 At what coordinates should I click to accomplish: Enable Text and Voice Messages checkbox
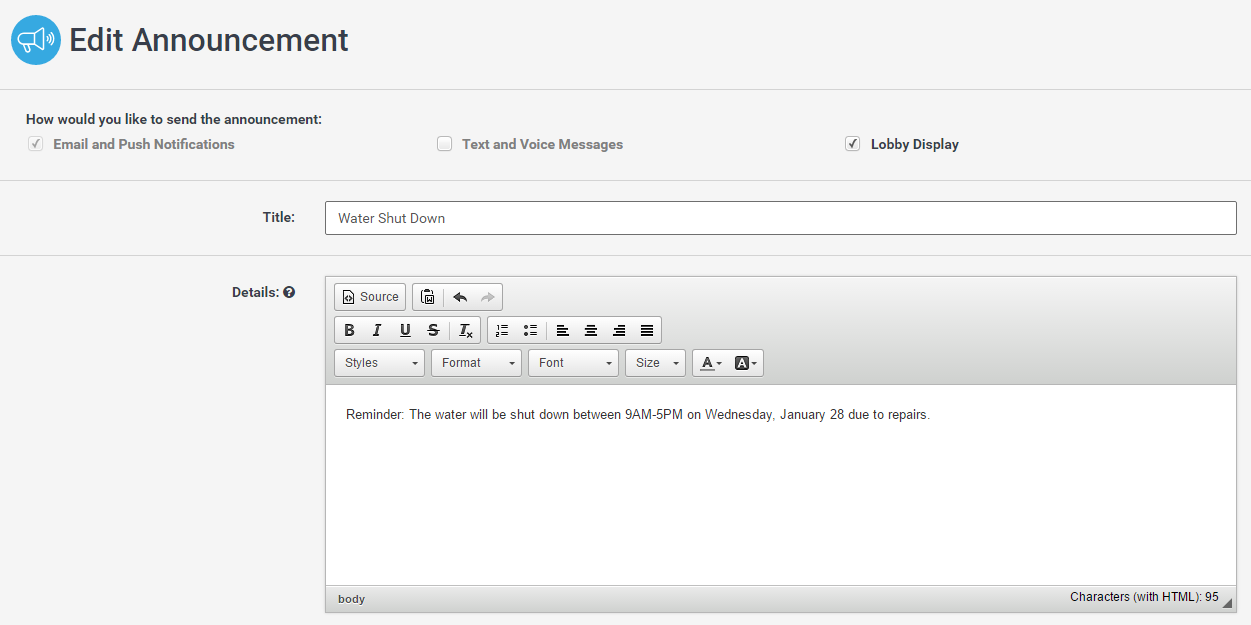click(x=445, y=144)
